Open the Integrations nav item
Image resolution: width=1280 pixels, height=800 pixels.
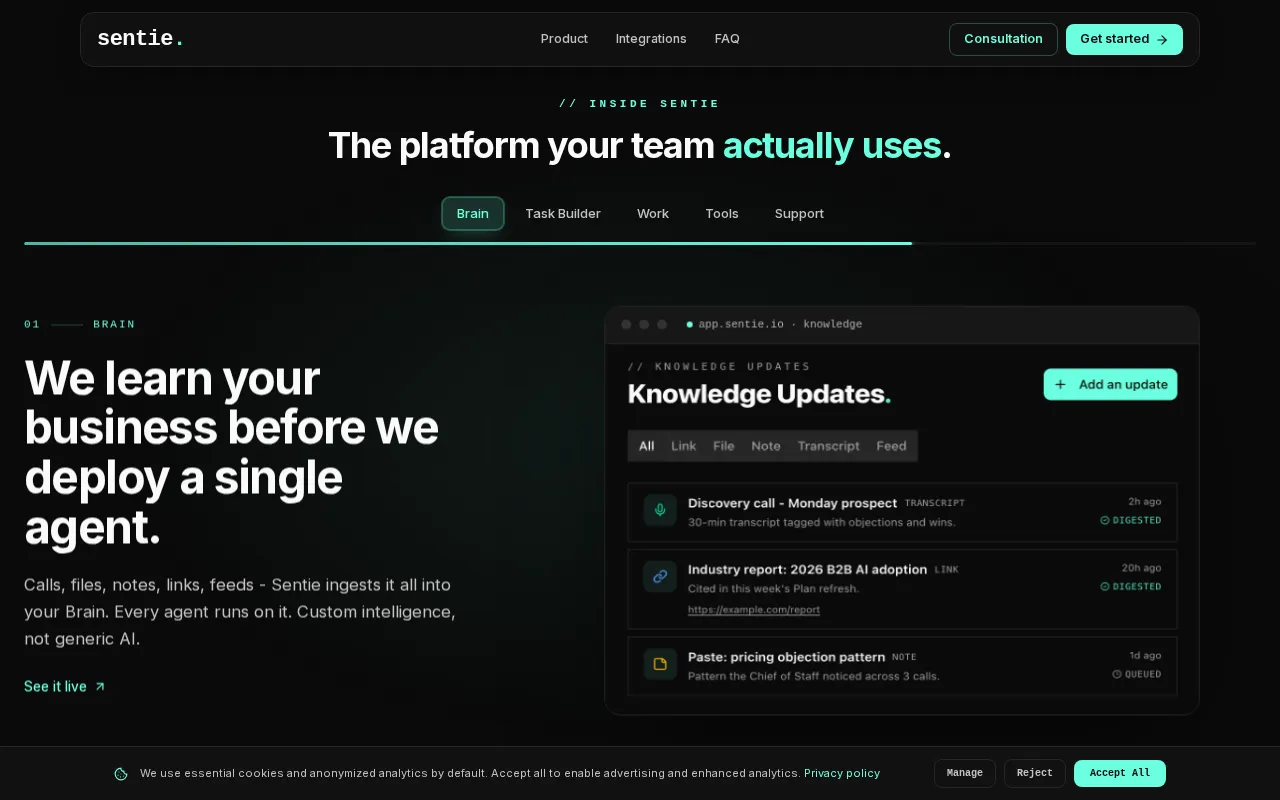tap(651, 39)
